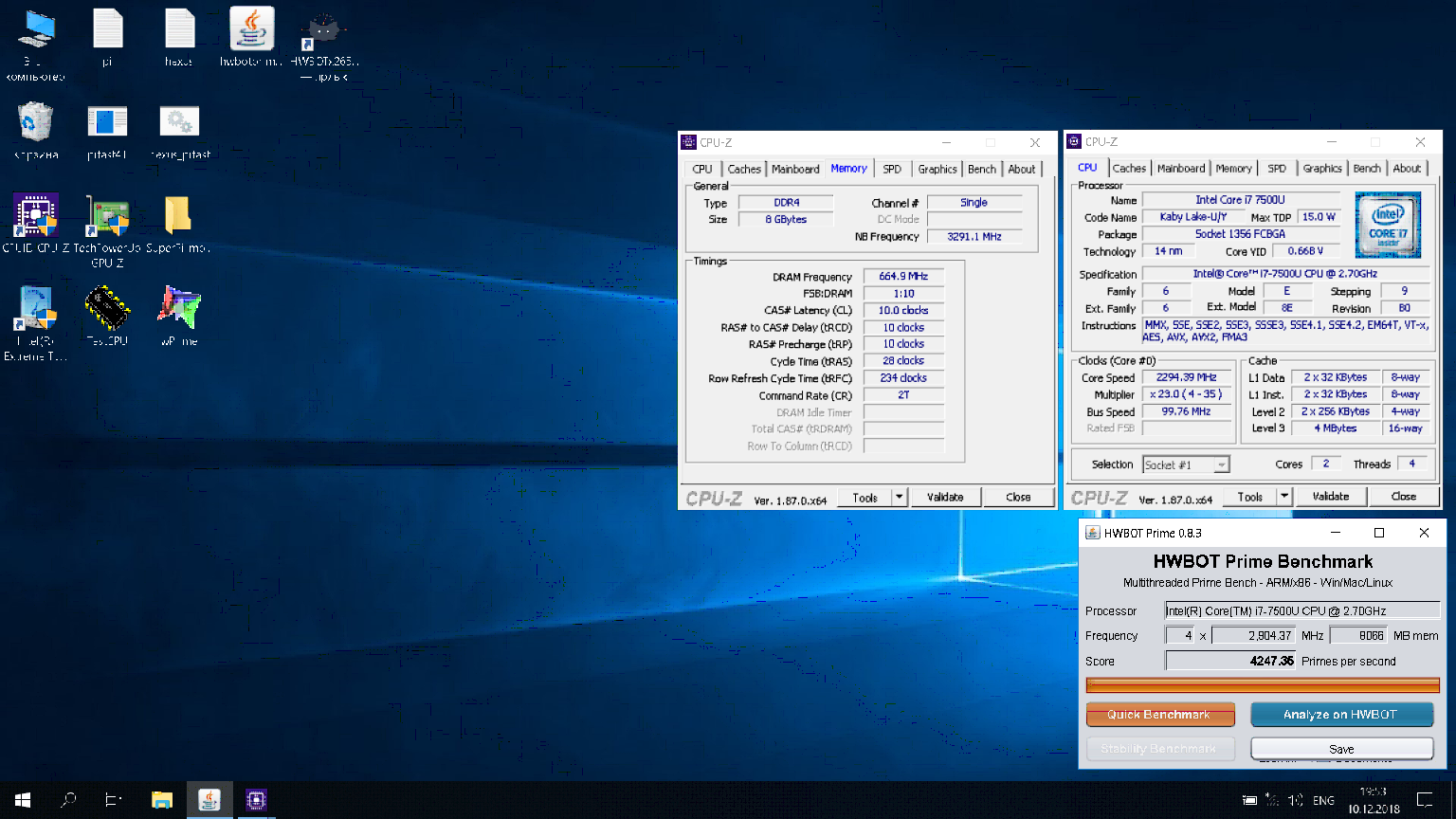Click Close button in Memory CPU-Z window
Image resolution: width=1456 pixels, height=819 pixels.
coord(1018,497)
